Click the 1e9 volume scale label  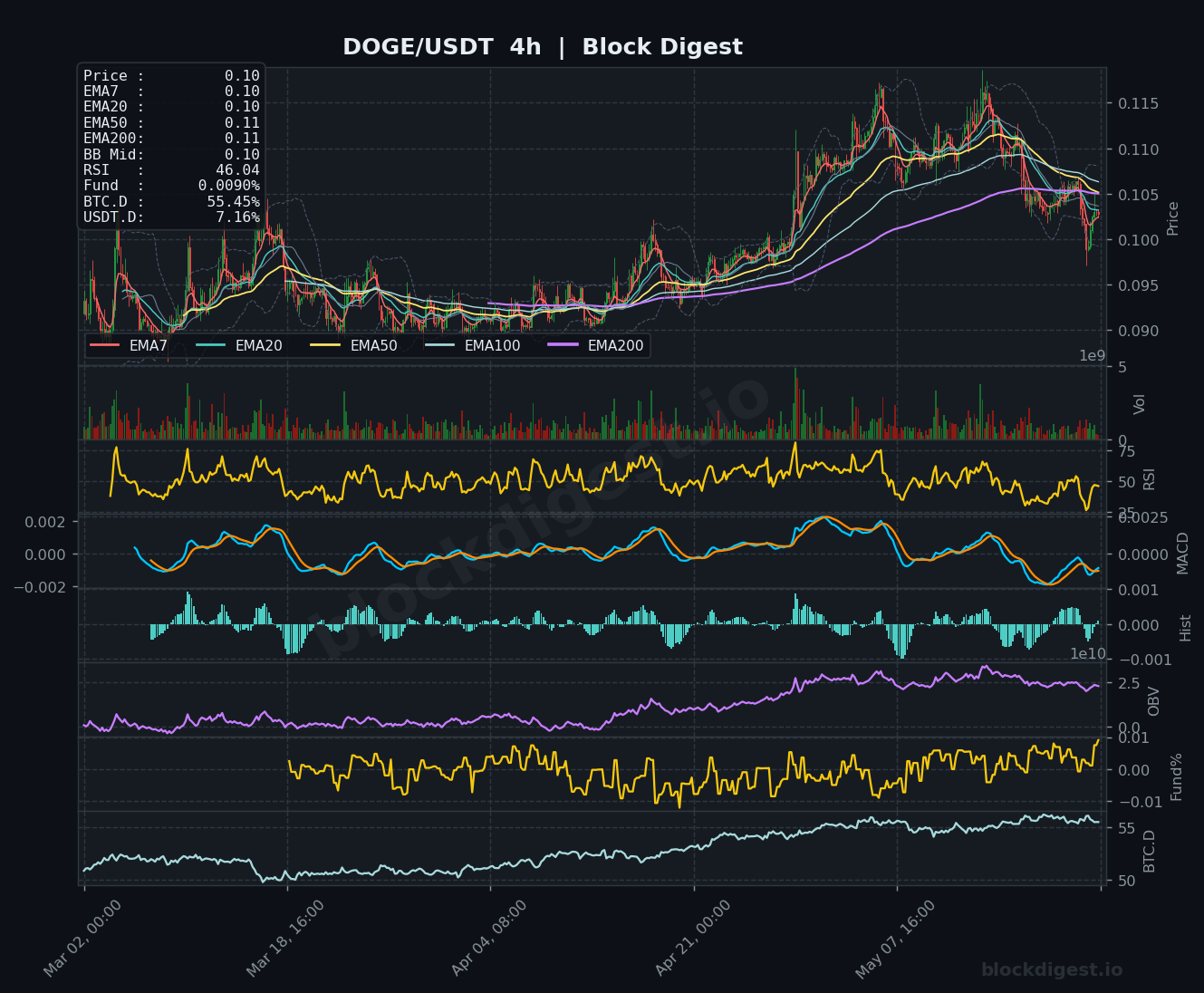coord(1092,356)
